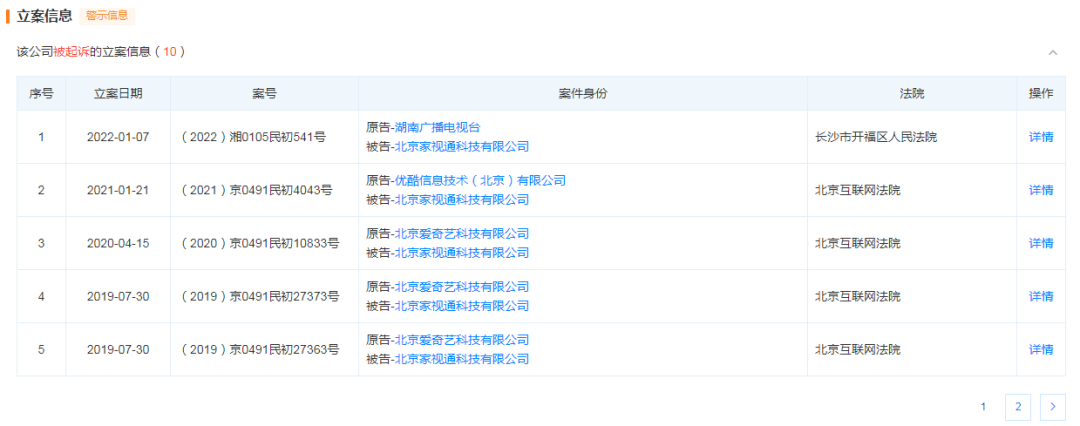Open plaintiff 北京爱奇艺科技有限公司 in row 3
This screenshot has height=426, width=1080.
click(x=461, y=234)
